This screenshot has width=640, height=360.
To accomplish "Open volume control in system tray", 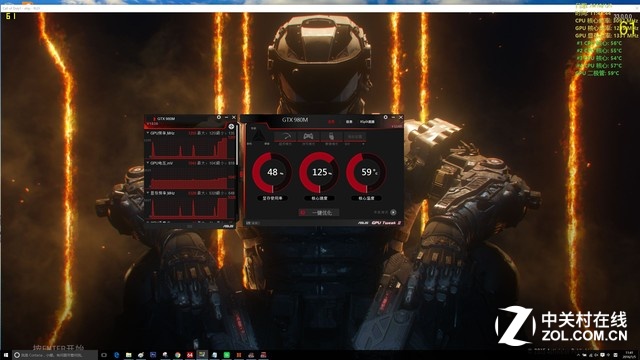I will coord(596,355).
